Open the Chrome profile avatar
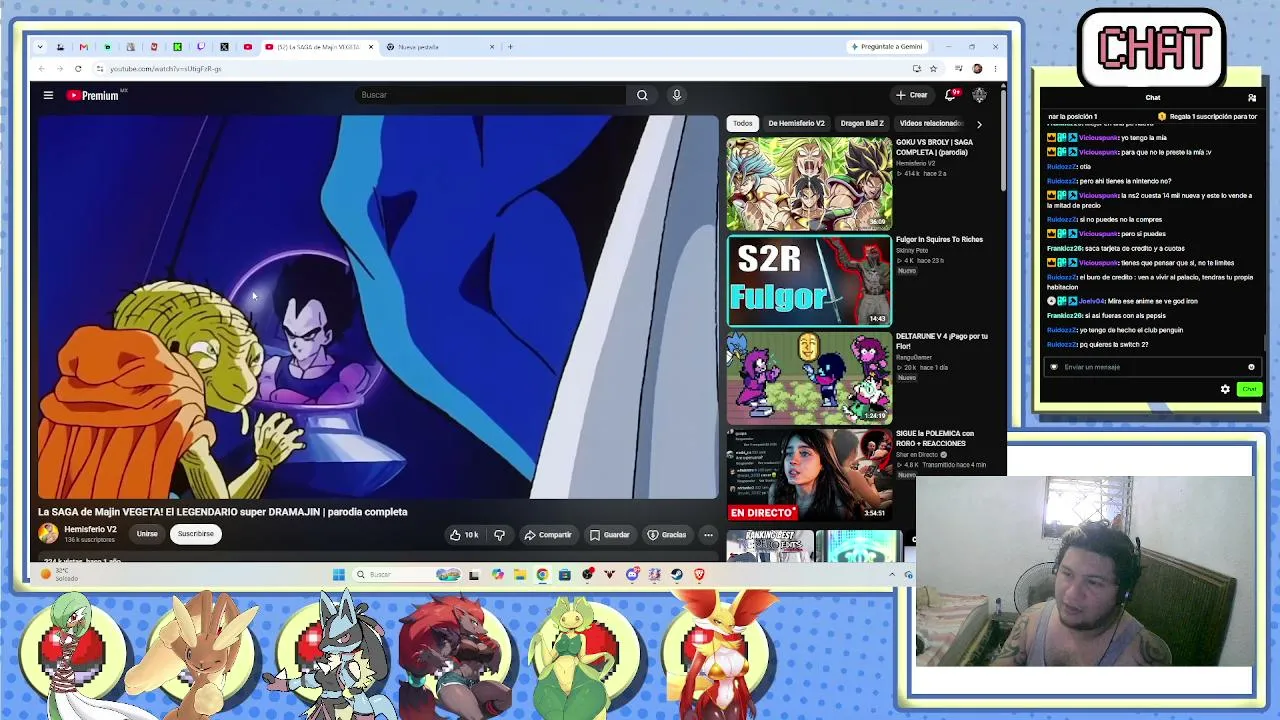 [x=977, y=69]
